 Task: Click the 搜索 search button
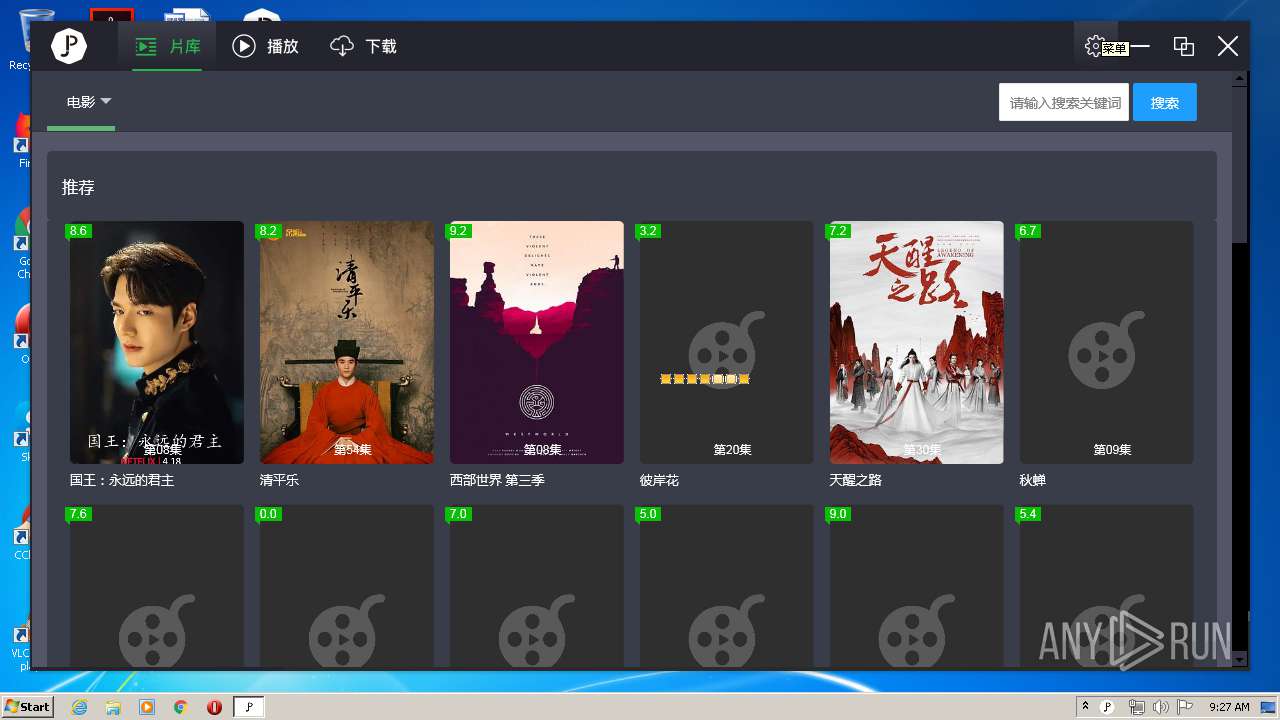(1165, 102)
